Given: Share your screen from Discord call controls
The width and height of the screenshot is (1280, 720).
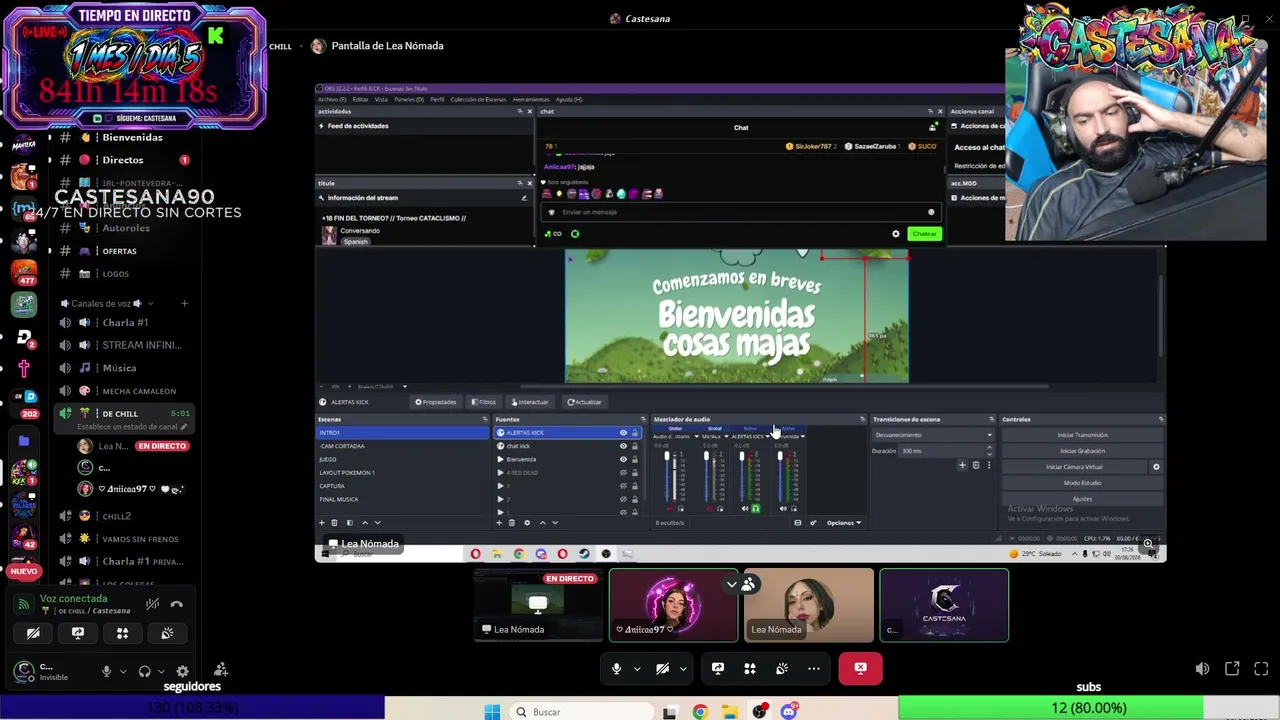Looking at the screenshot, I should click(x=717, y=668).
